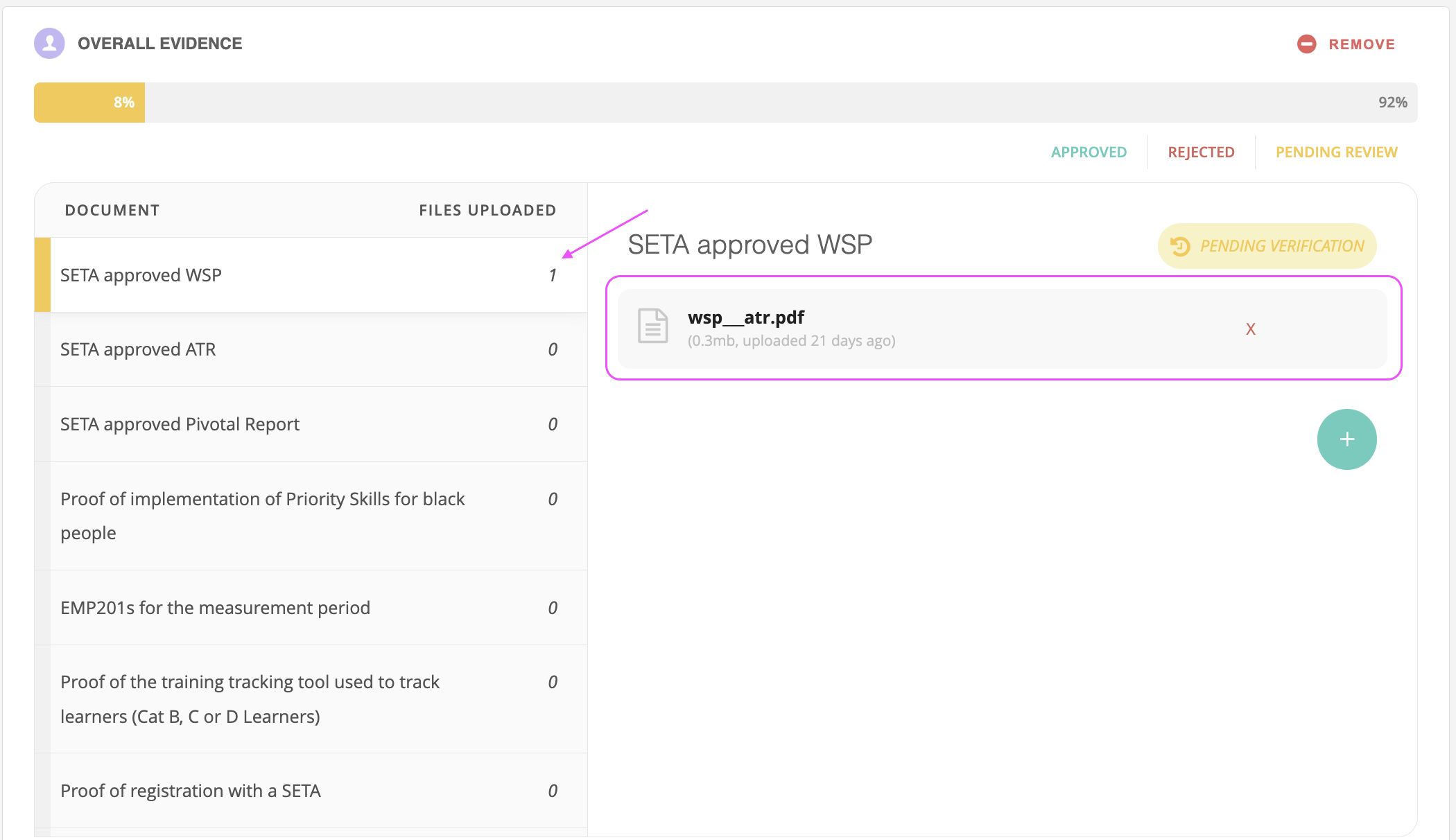
Task: Click the history icon on Pending Verification badge
Action: (1179, 246)
